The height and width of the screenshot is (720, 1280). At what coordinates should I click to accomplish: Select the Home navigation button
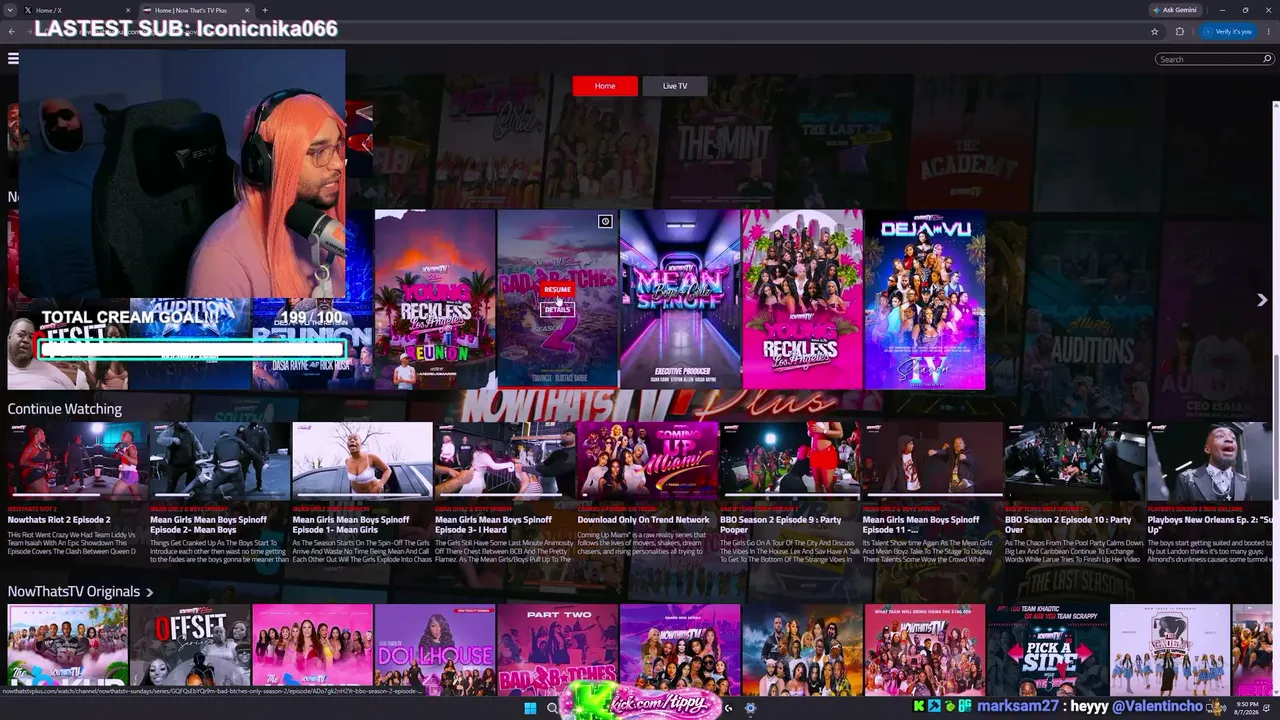605,86
